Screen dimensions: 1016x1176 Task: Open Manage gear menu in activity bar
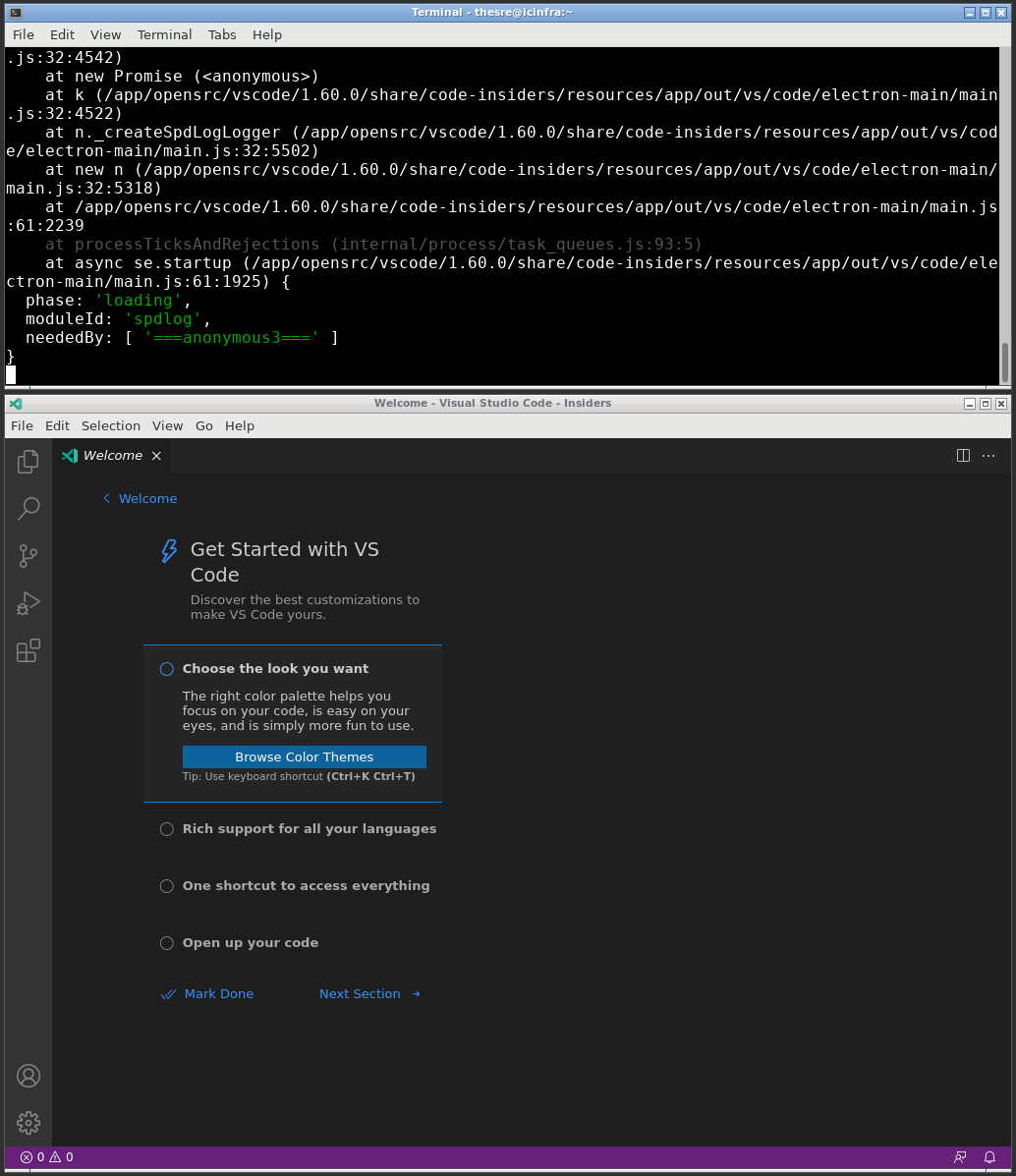point(28,1123)
